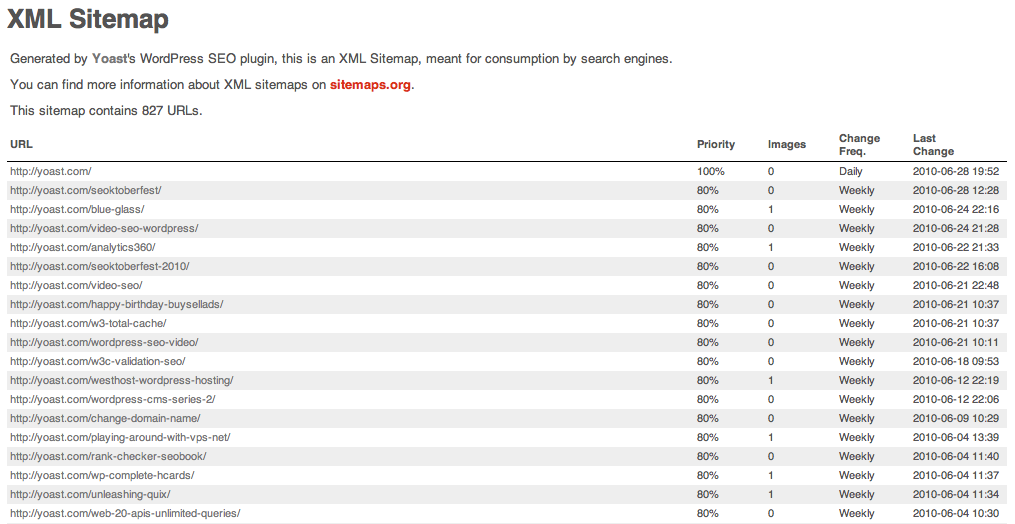Sort table by the URL column header
The height and width of the screenshot is (524, 1015).
pos(21,144)
